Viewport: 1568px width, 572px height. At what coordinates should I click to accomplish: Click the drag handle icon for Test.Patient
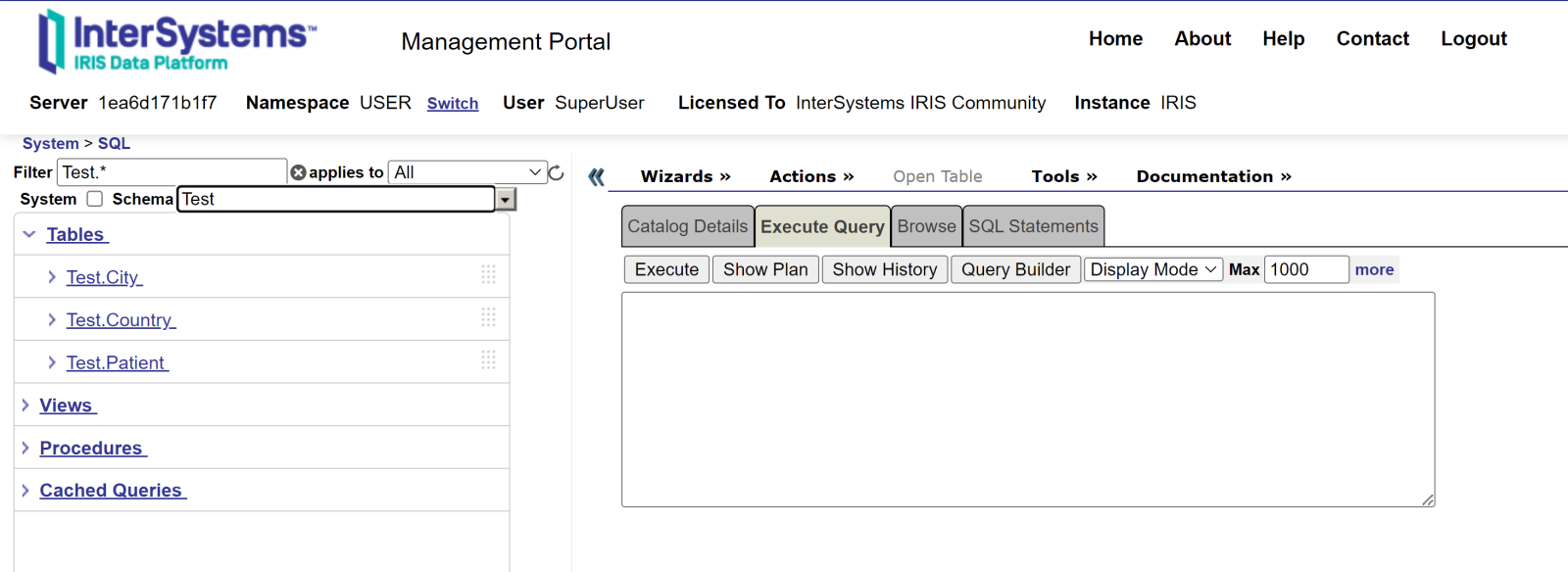tap(488, 360)
